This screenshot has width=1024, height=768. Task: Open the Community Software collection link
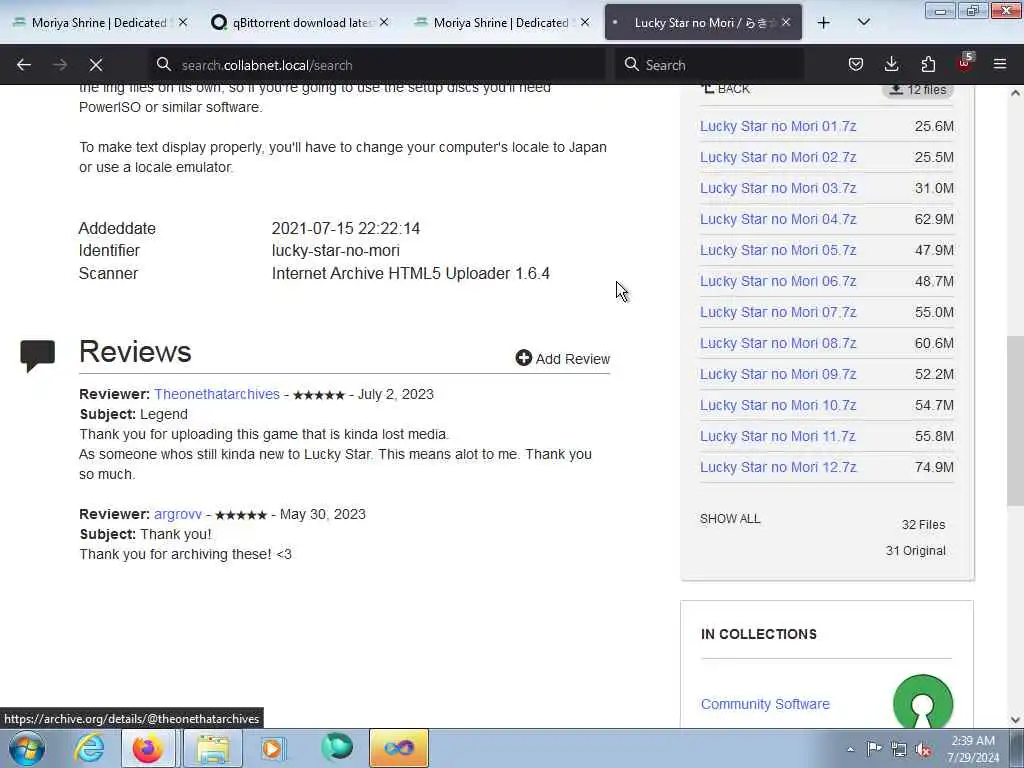pos(765,704)
